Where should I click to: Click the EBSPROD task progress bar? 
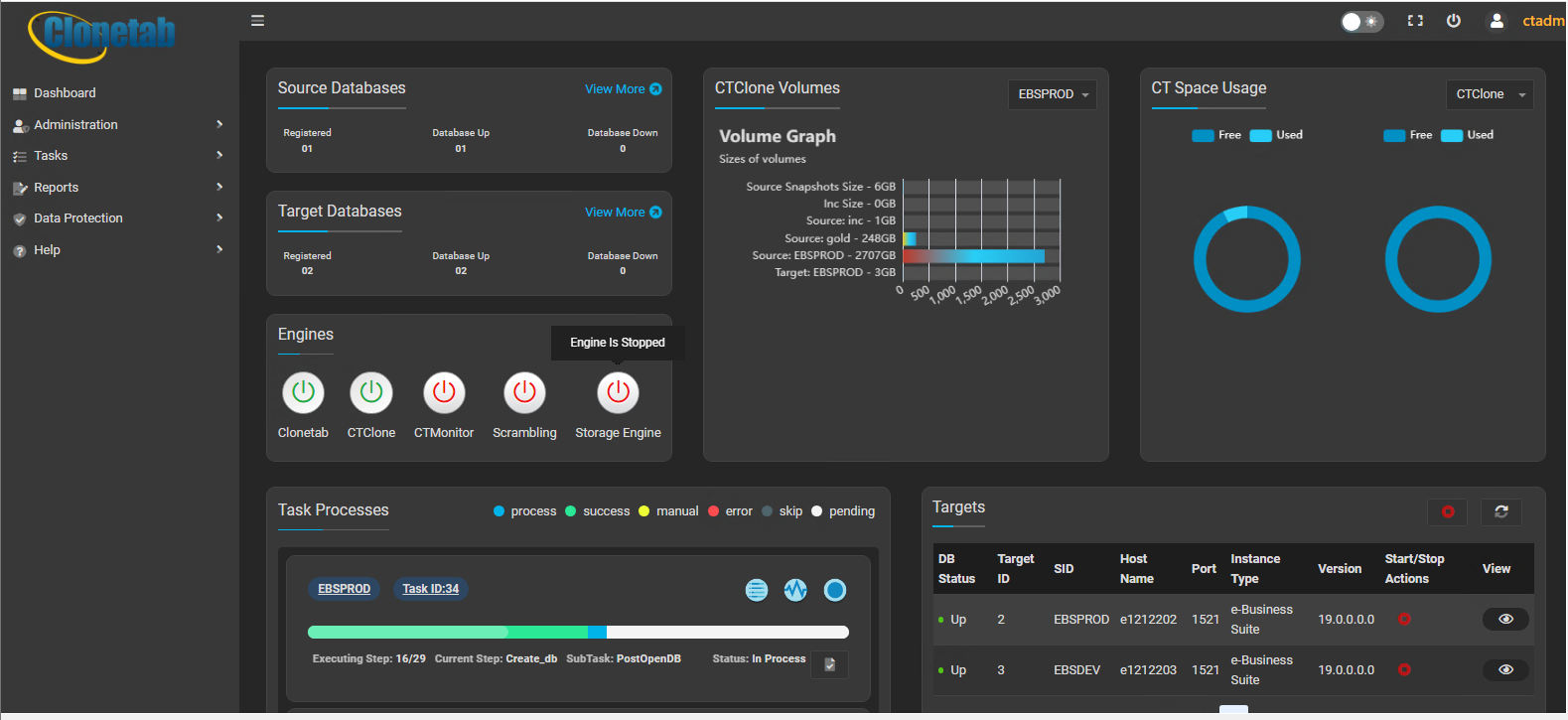coord(578,632)
